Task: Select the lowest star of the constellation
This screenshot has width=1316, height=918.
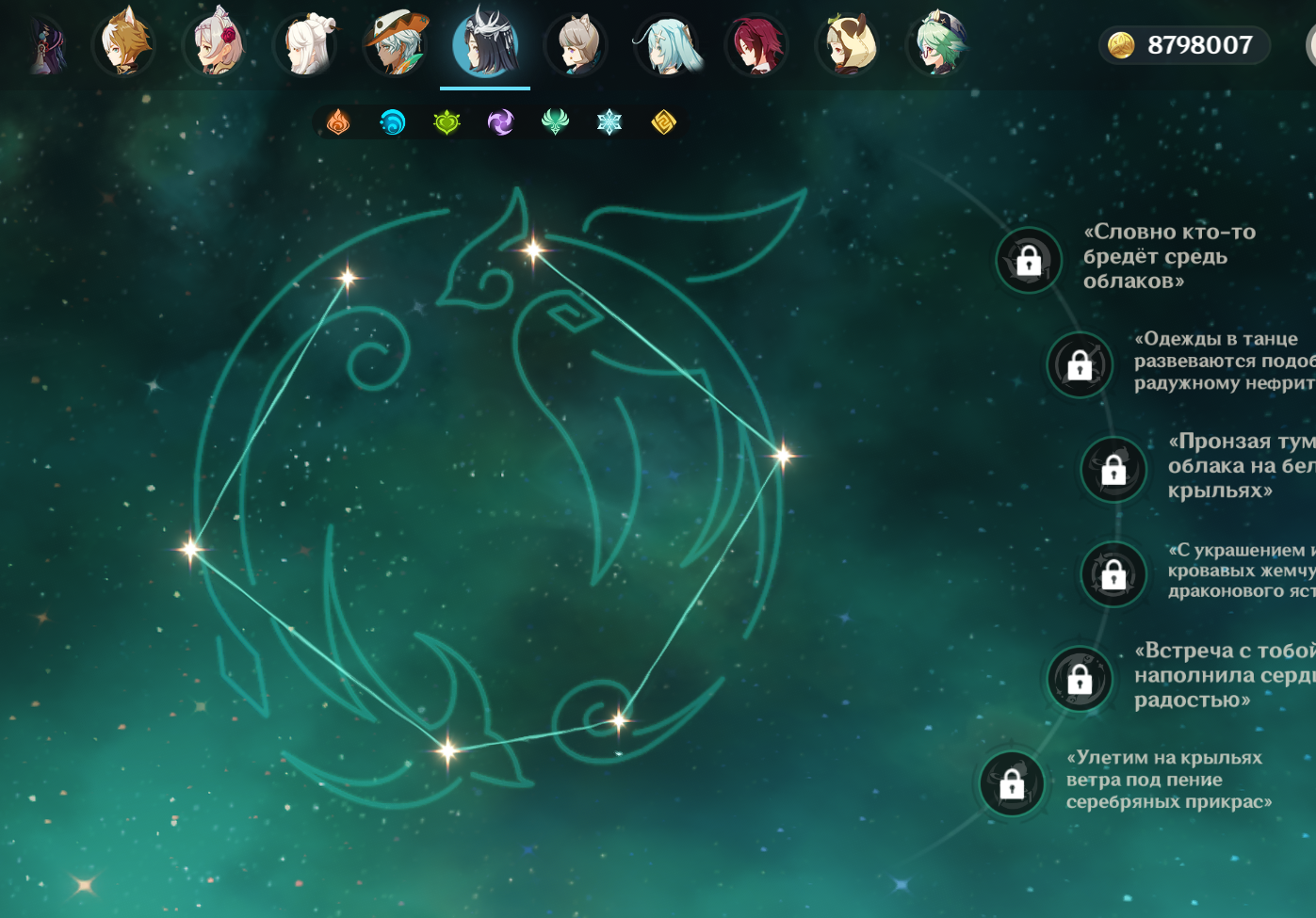Action: coord(447,750)
